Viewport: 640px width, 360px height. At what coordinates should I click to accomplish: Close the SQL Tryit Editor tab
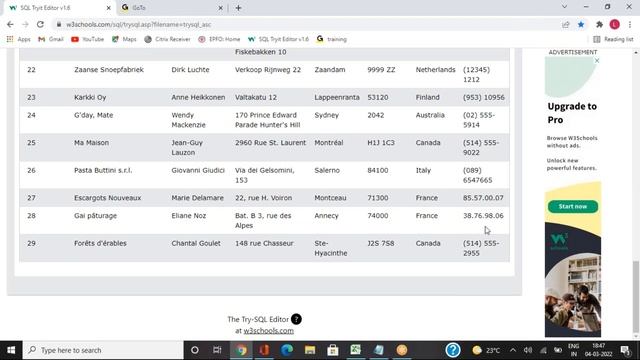(x=109, y=8)
